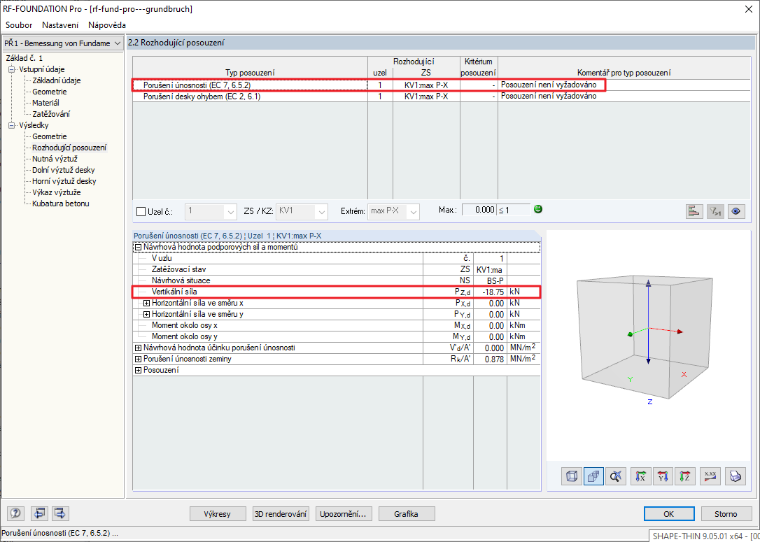Expand Horizontální síla ve směru x
Viewport: 760px width, 542px height.
147,303
